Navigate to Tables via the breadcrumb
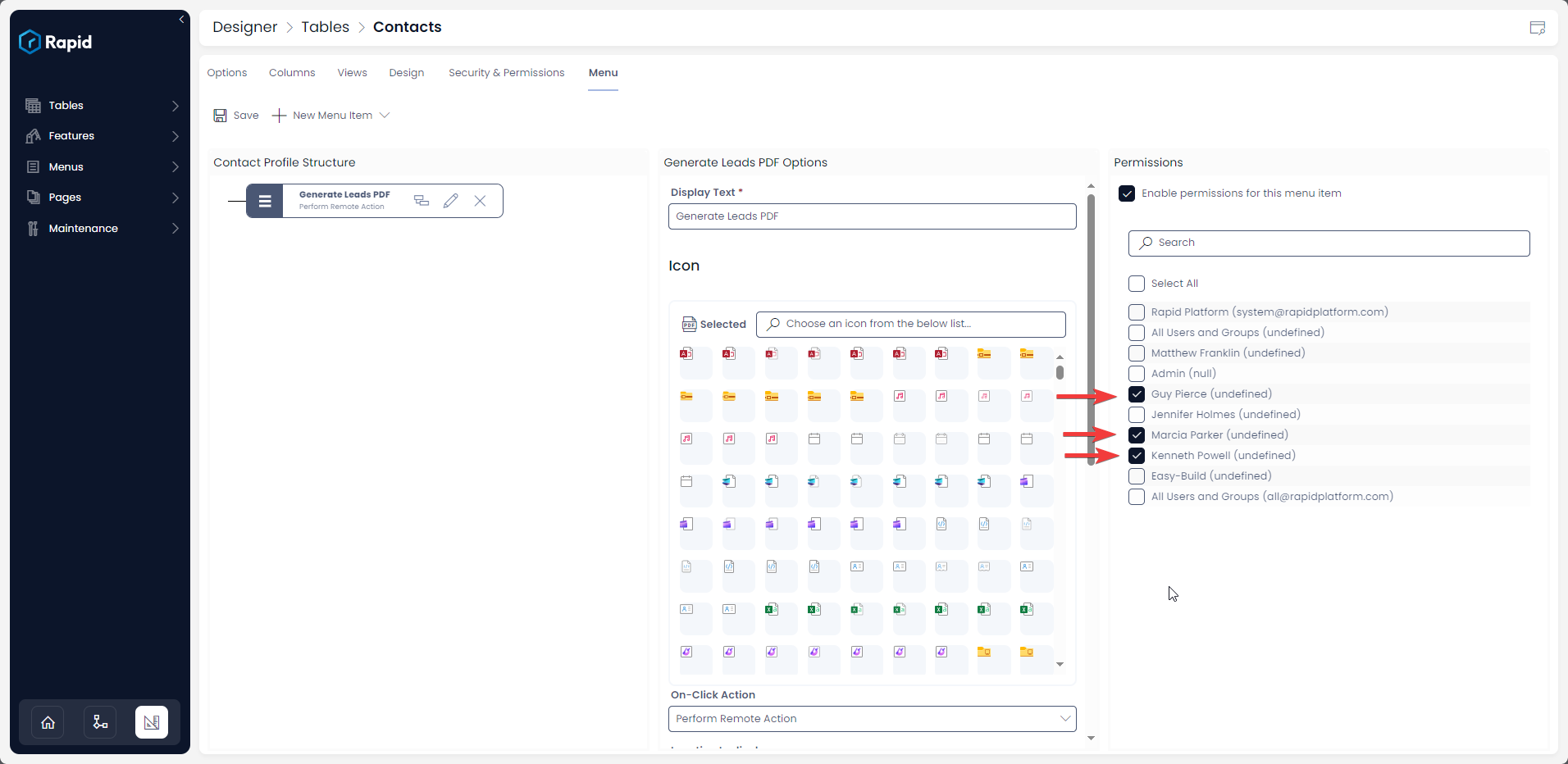 point(325,27)
